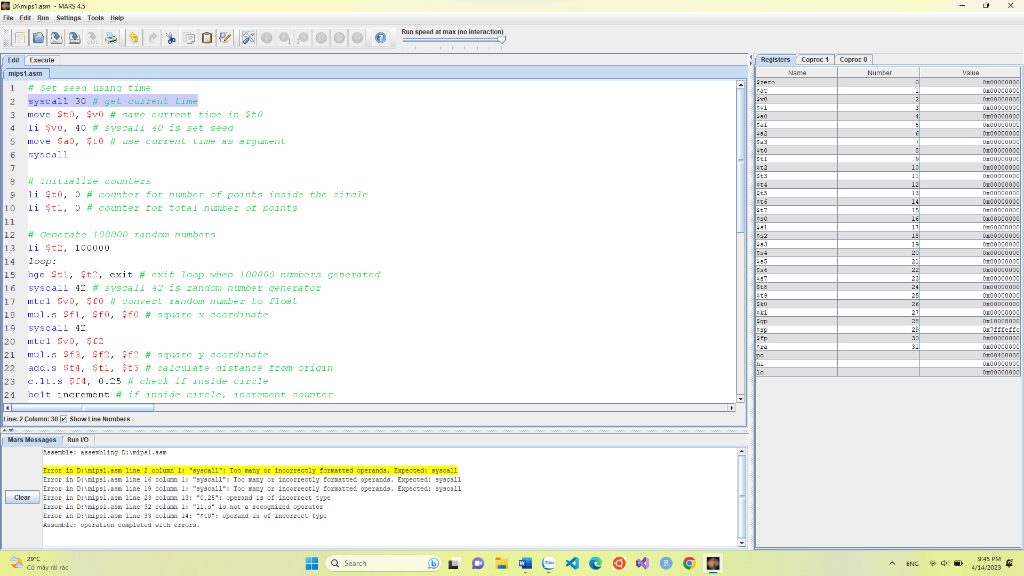Click the line 23 "0.25" error message
Screen dimensions: 1024x576
[x=187, y=498]
